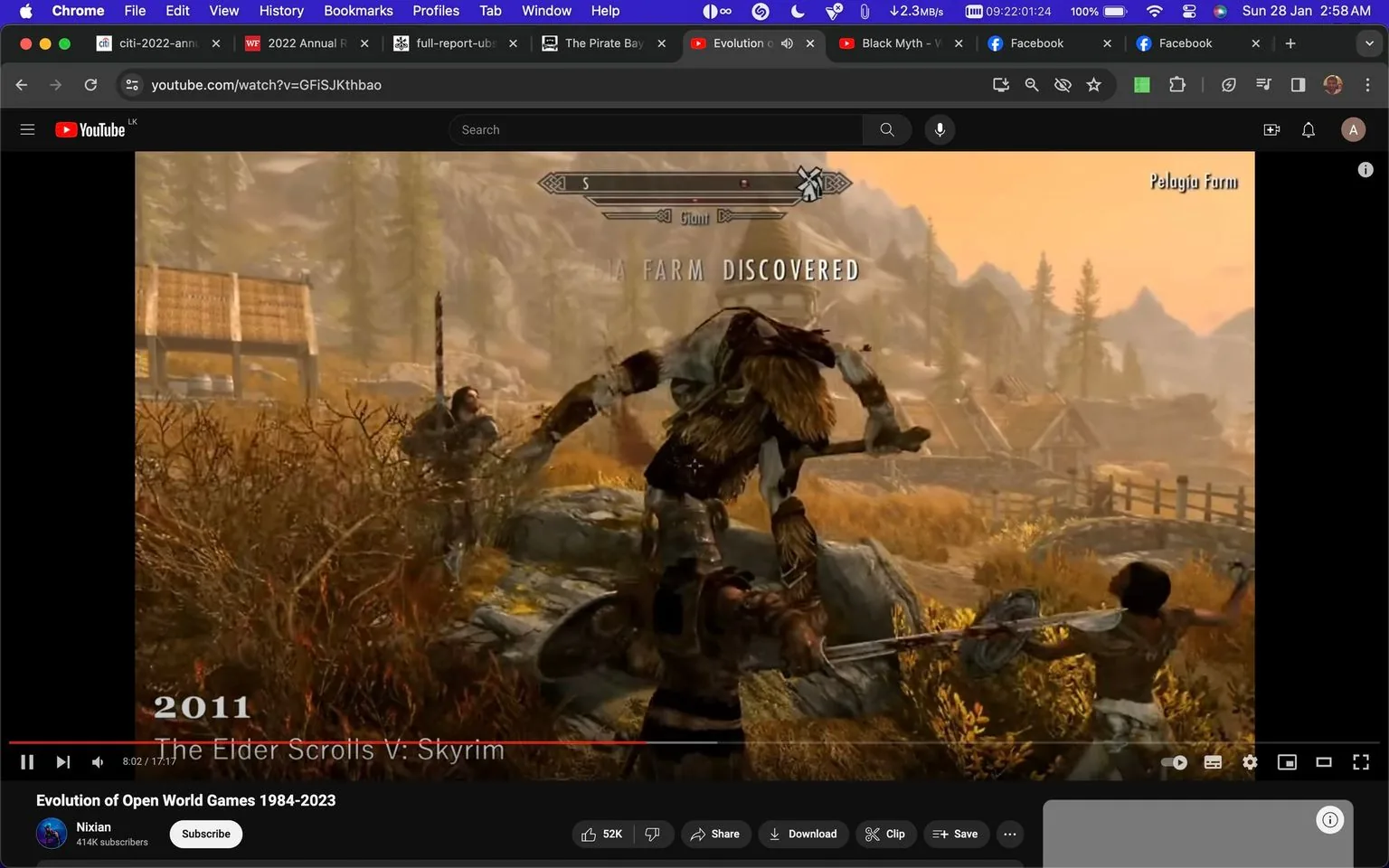Search with the YouTube voice microphone
This screenshot has width=1389, height=868.
pos(939,129)
